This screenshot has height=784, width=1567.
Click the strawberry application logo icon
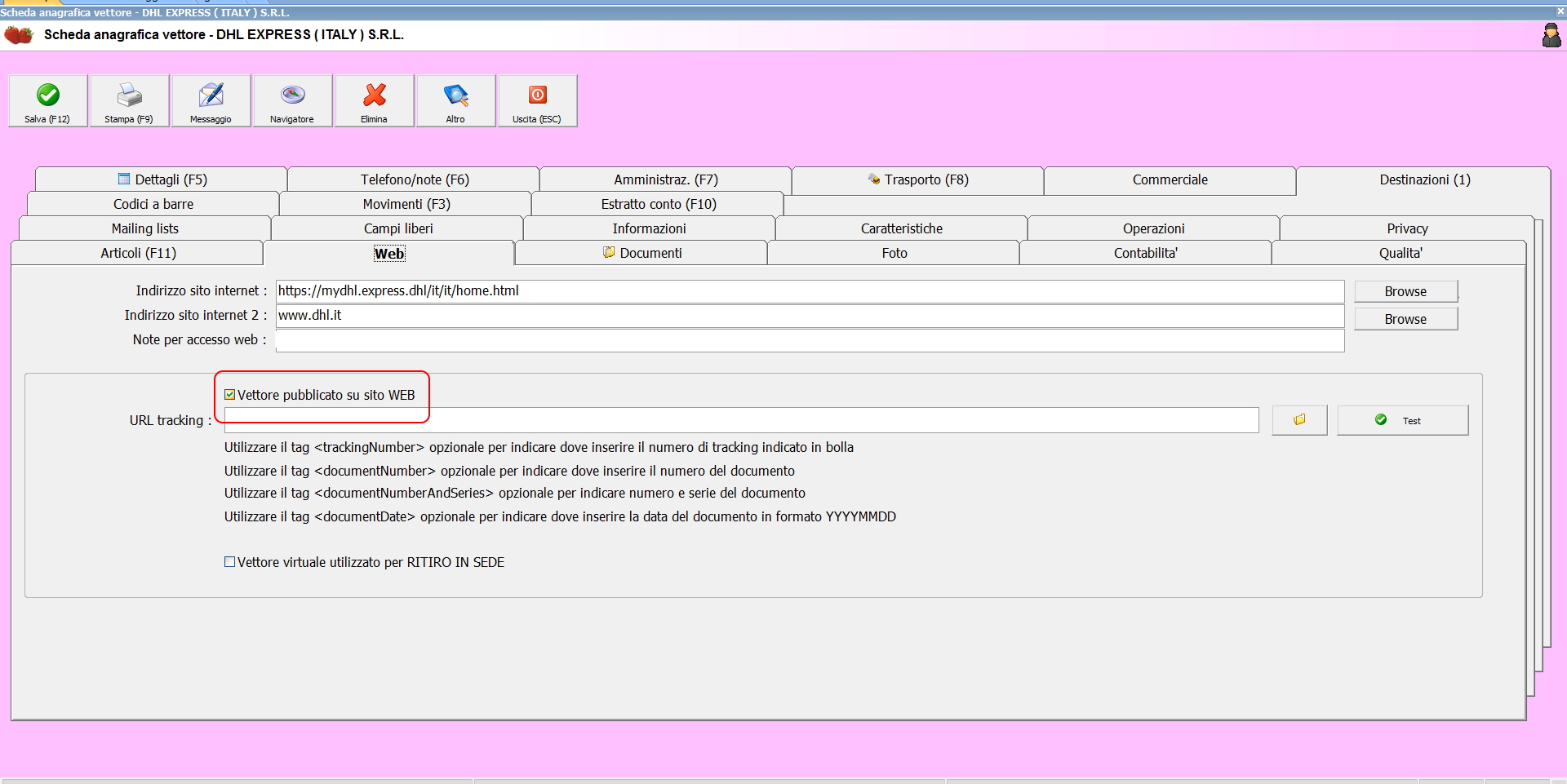click(x=19, y=35)
